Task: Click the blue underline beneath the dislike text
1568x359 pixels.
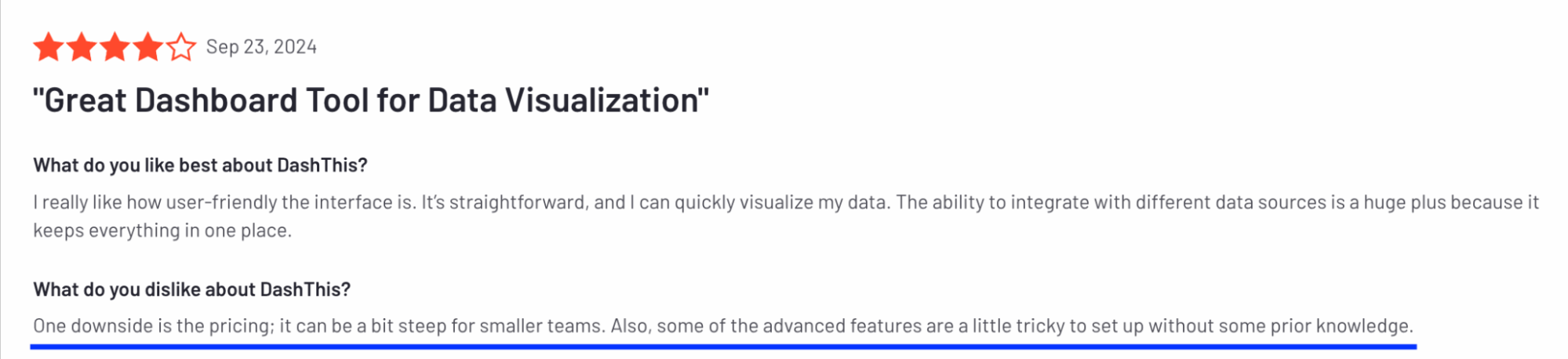Action: coord(722,346)
